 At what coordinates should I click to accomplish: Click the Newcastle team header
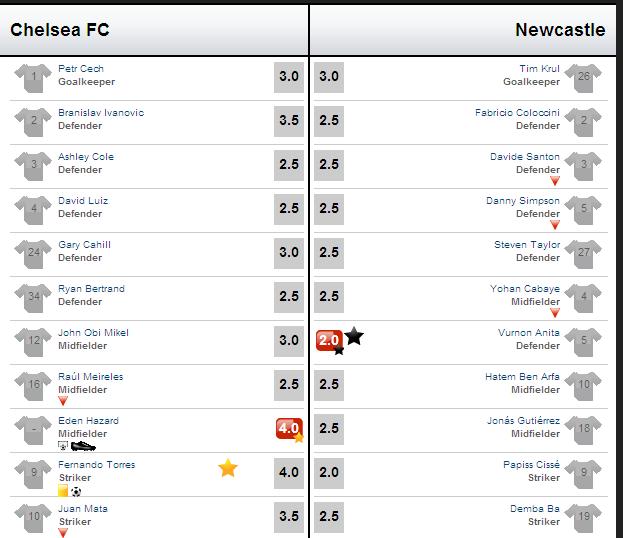560,30
